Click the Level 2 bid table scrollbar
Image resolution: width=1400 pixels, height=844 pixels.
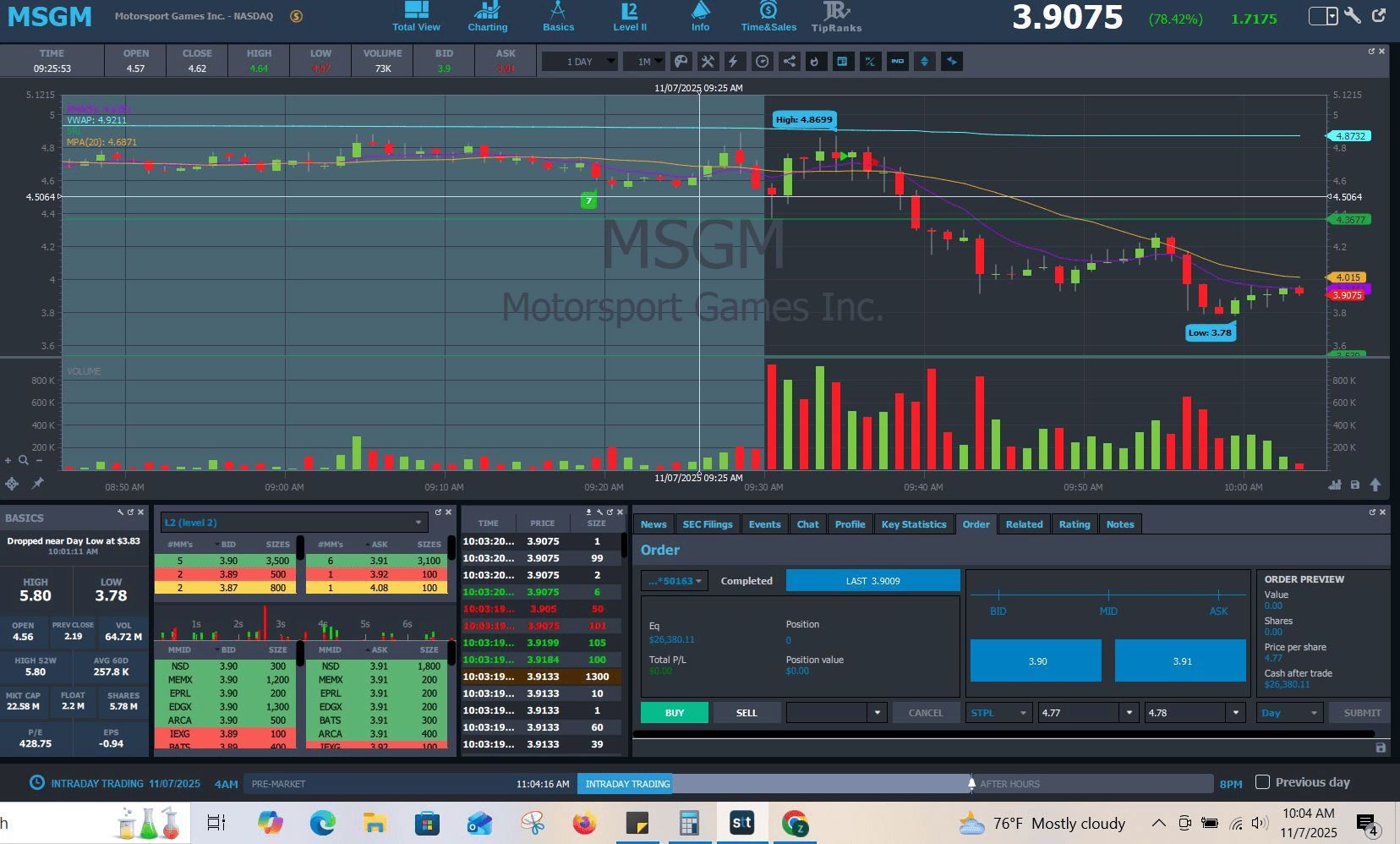pos(299,549)
